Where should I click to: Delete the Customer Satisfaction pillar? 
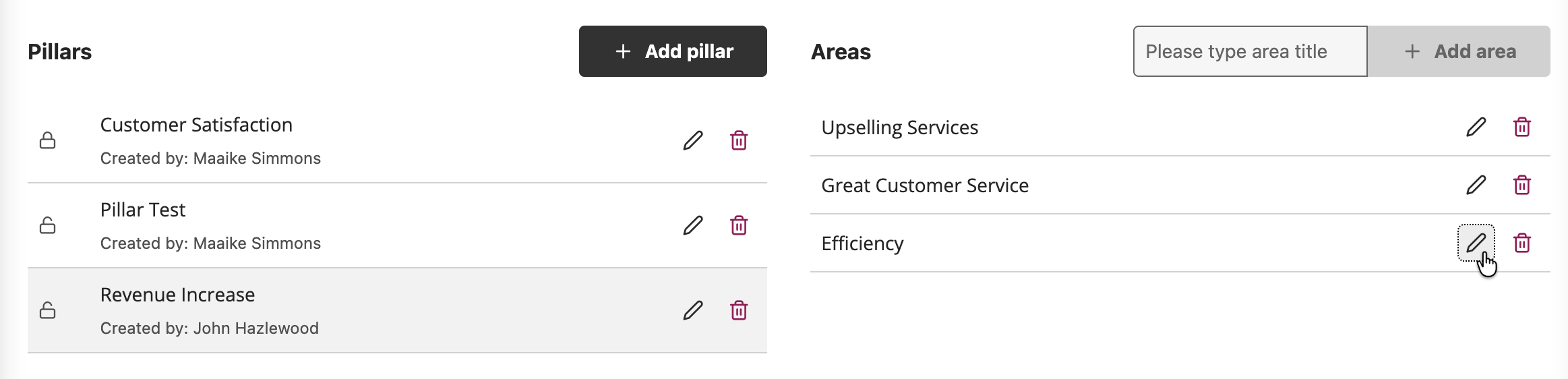pyautogui.click(x=739, y=140)
